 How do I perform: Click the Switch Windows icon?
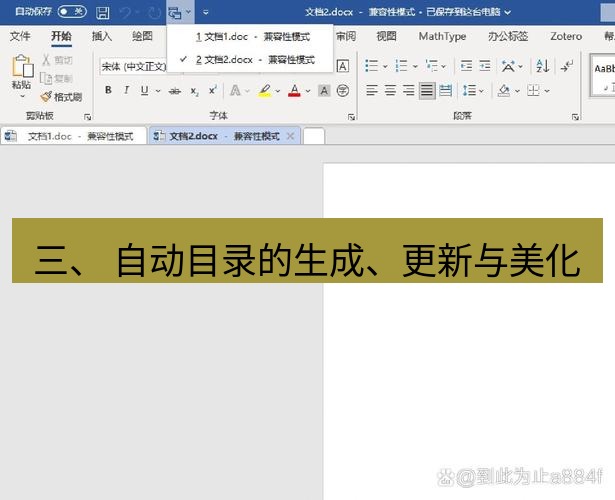point(174,13)
